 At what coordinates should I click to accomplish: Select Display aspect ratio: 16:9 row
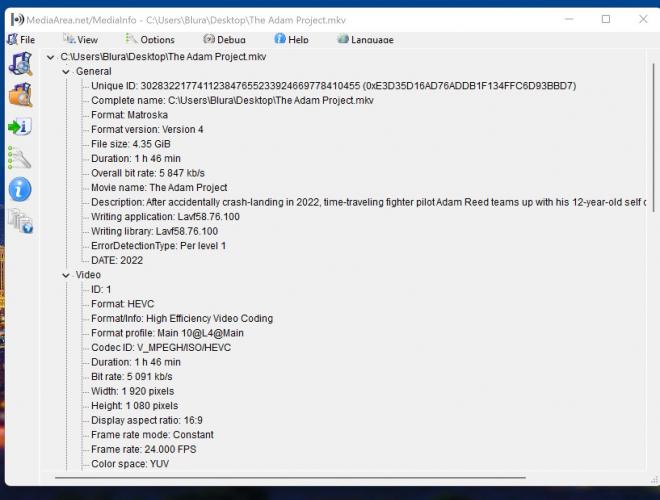tap(147, 420)
